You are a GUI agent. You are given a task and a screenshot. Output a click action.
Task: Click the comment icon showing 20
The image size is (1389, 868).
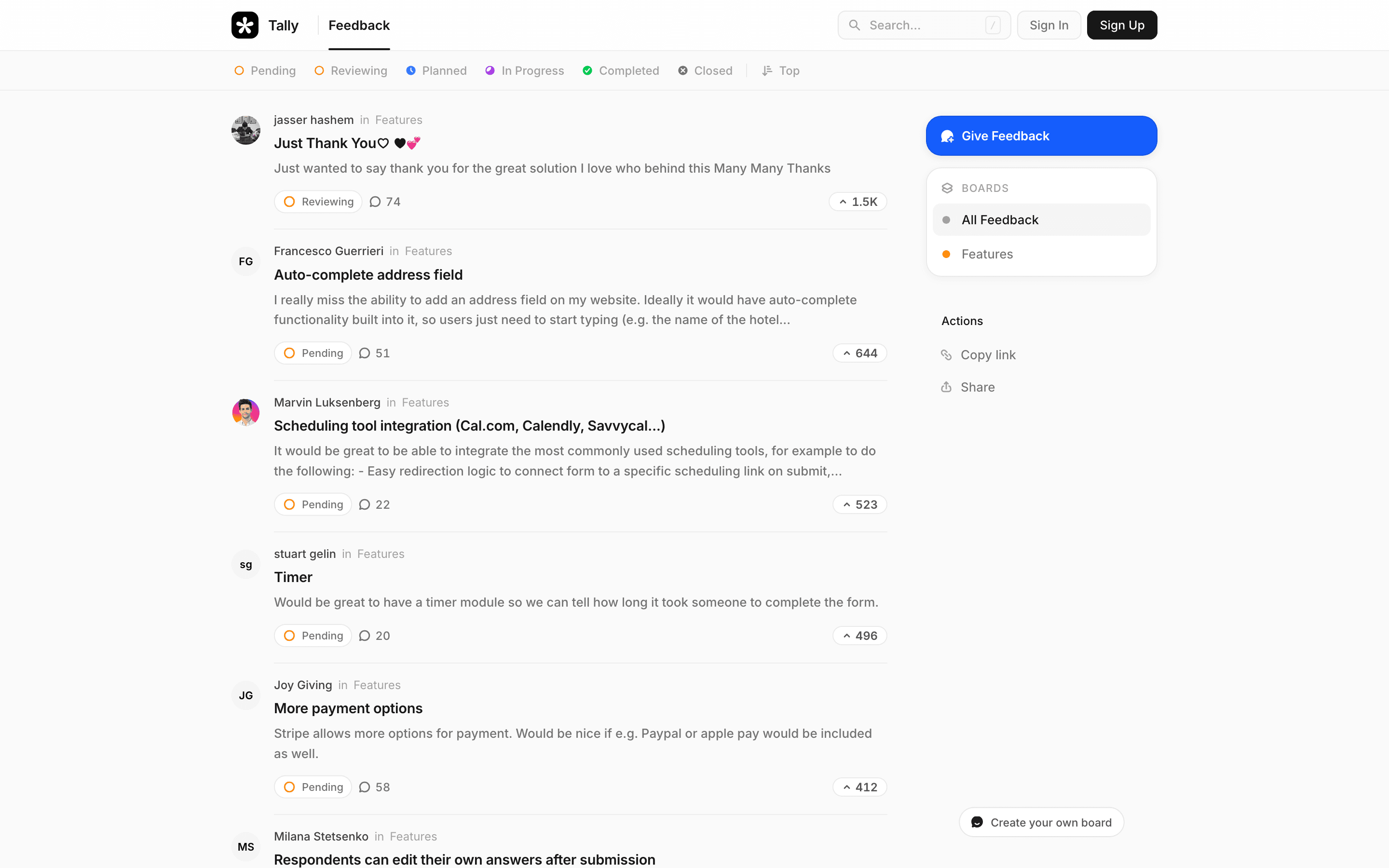click(365, 636)
